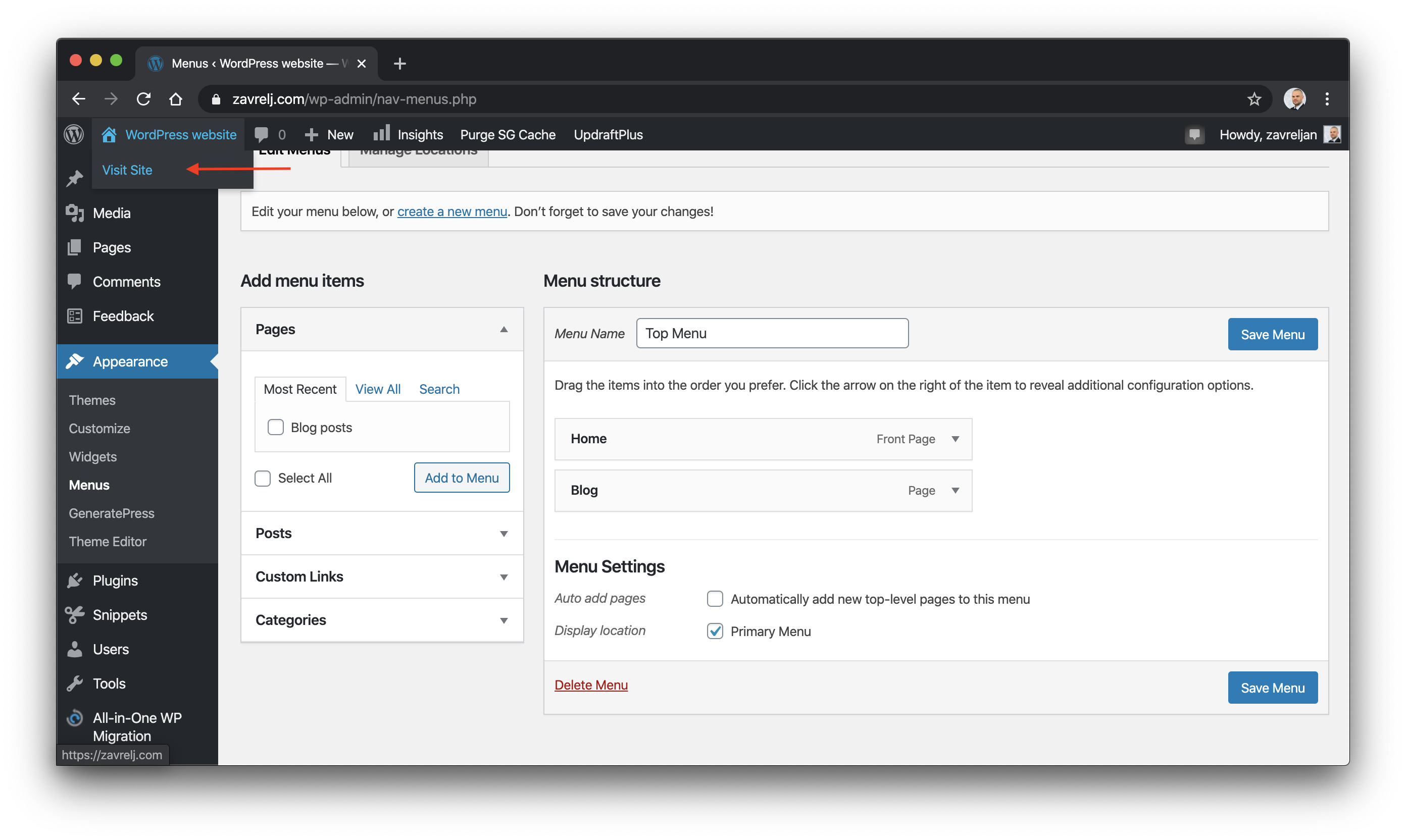Viewport: 1406px width, 840px height.
Task: Uncheck the Primary Menu display location
Action: pos(715,631)
